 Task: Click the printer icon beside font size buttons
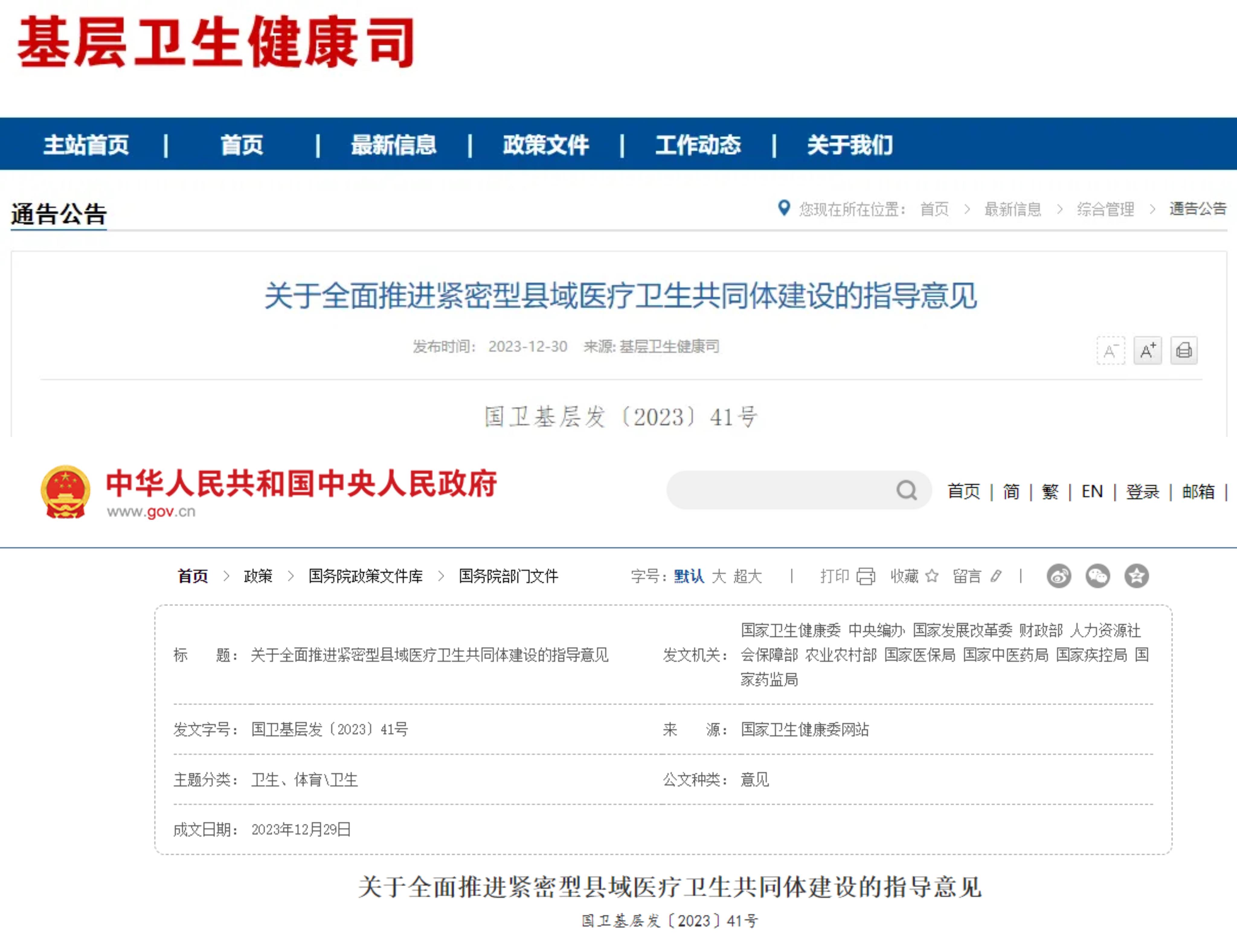pos(1184,351)
